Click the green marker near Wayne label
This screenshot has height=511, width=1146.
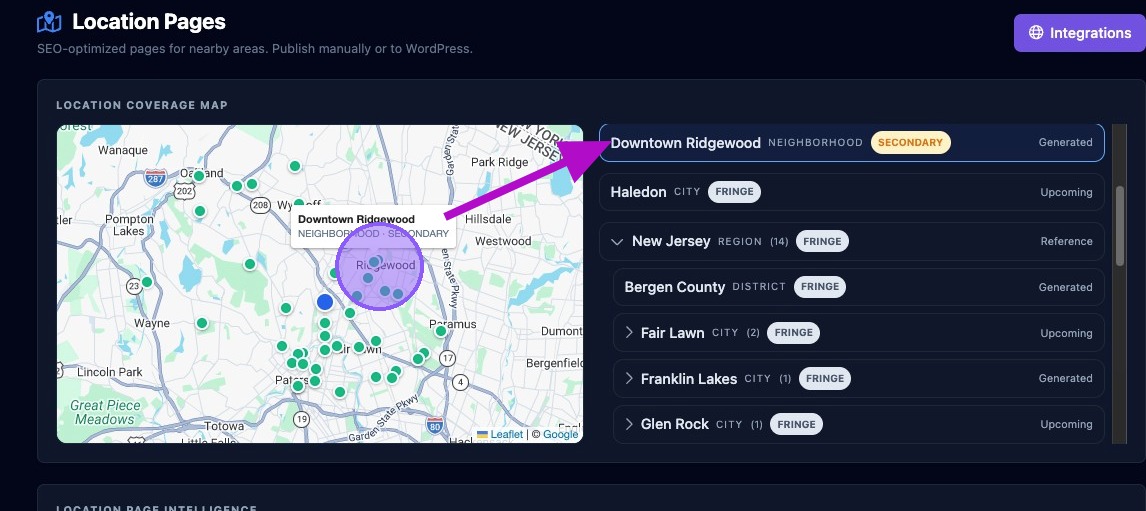(202, 323)
